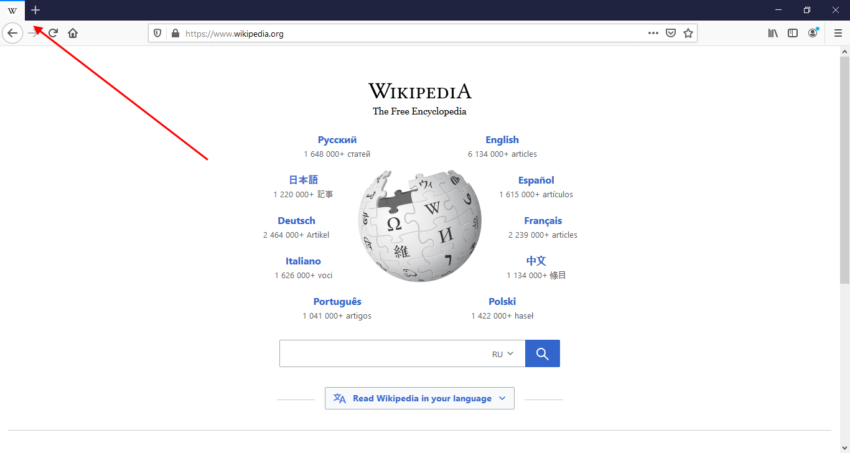Toggle the sidebar view icon

point(793,33)
